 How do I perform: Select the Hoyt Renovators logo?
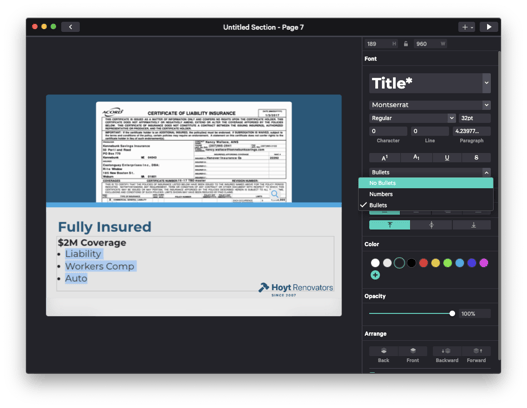(295, 289)
